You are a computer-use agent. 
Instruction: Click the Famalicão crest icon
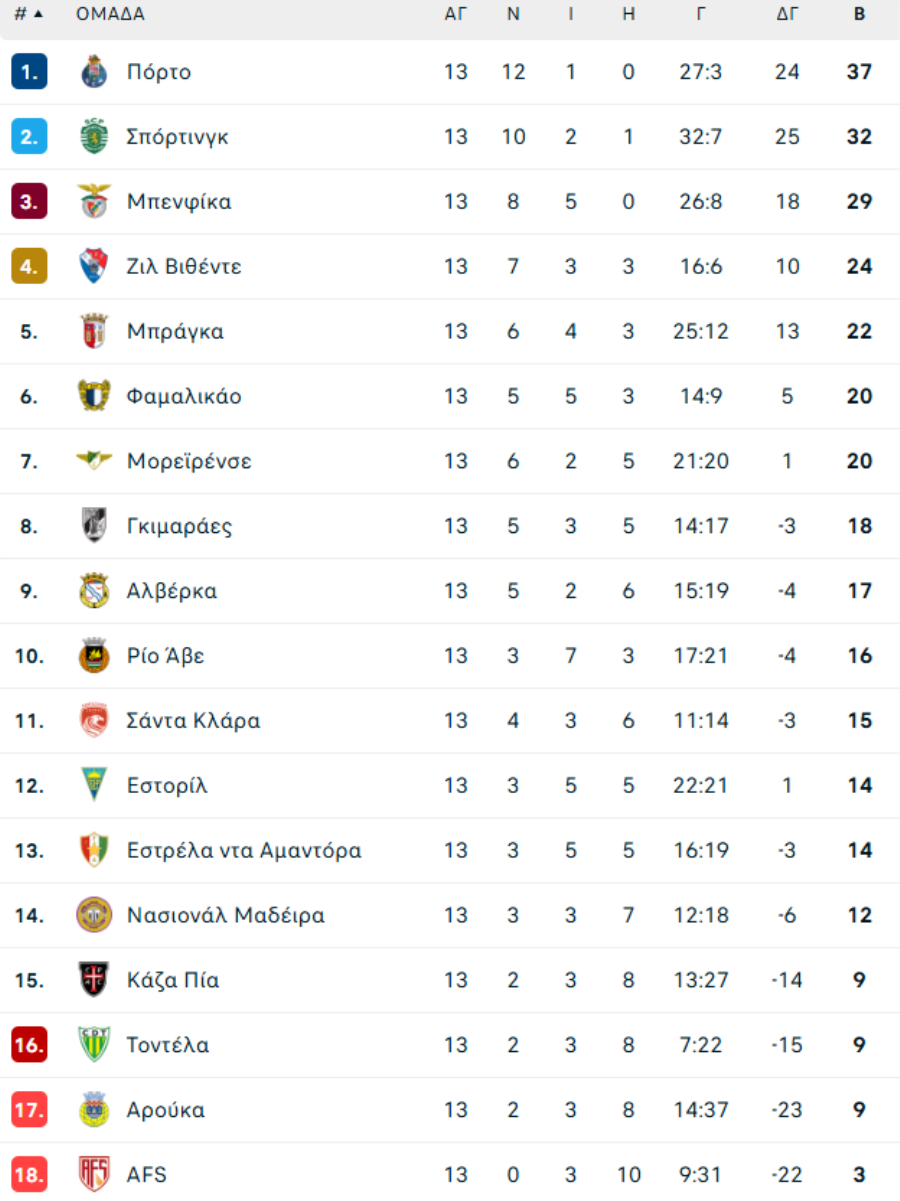coord(94,396)
